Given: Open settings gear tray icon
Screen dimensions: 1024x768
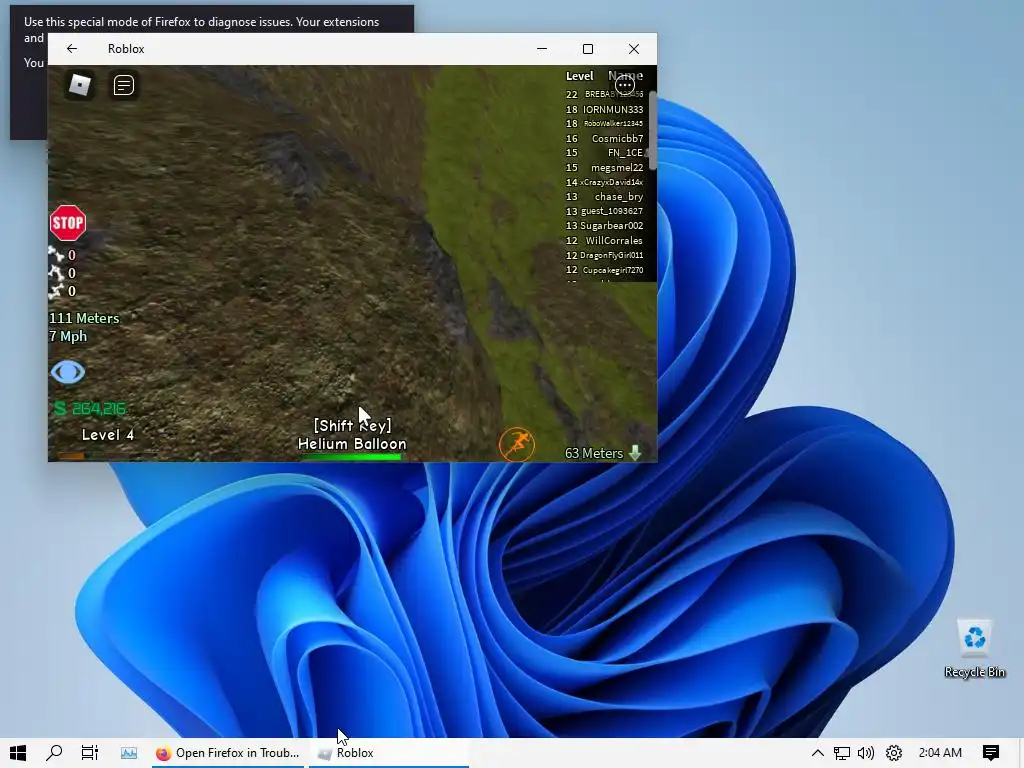Looking at the screenshot, I should coord(893,753).
